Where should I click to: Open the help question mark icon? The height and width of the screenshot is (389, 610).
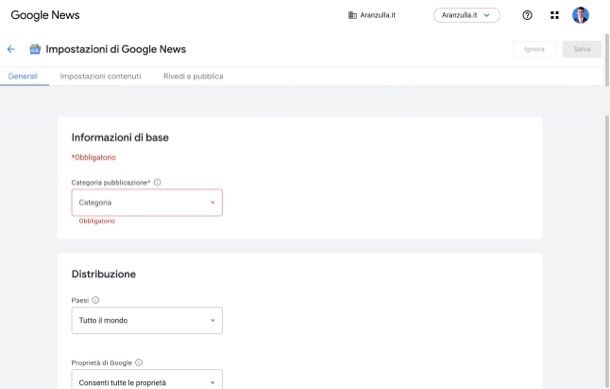click(x=527, y=15)
